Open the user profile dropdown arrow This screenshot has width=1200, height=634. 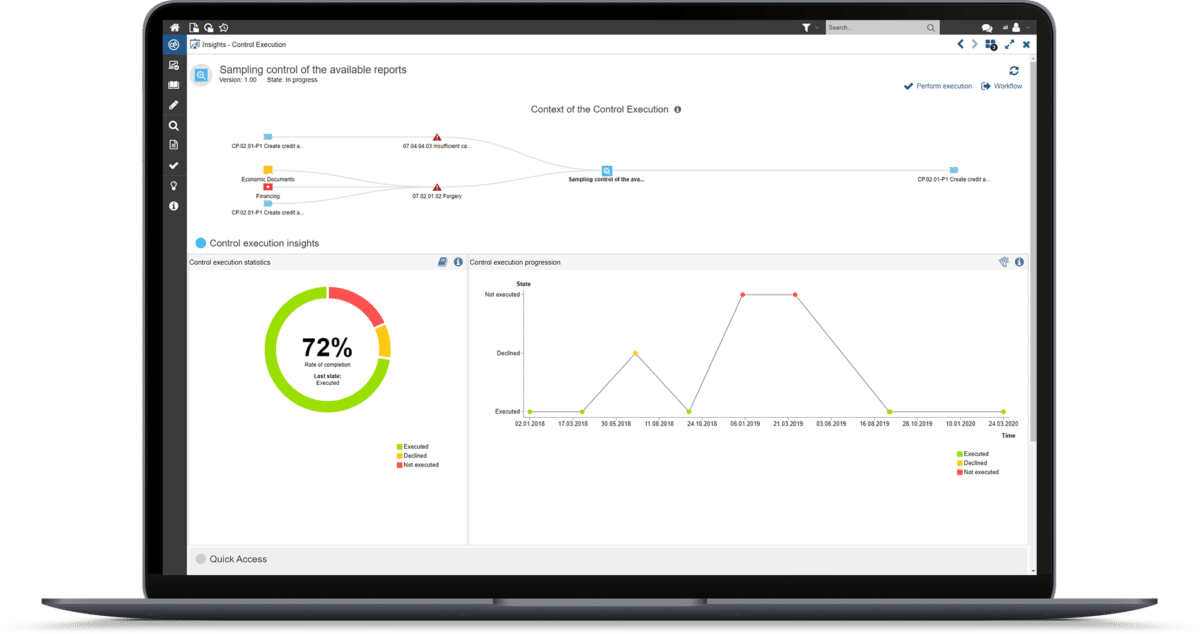[1027, 28]
